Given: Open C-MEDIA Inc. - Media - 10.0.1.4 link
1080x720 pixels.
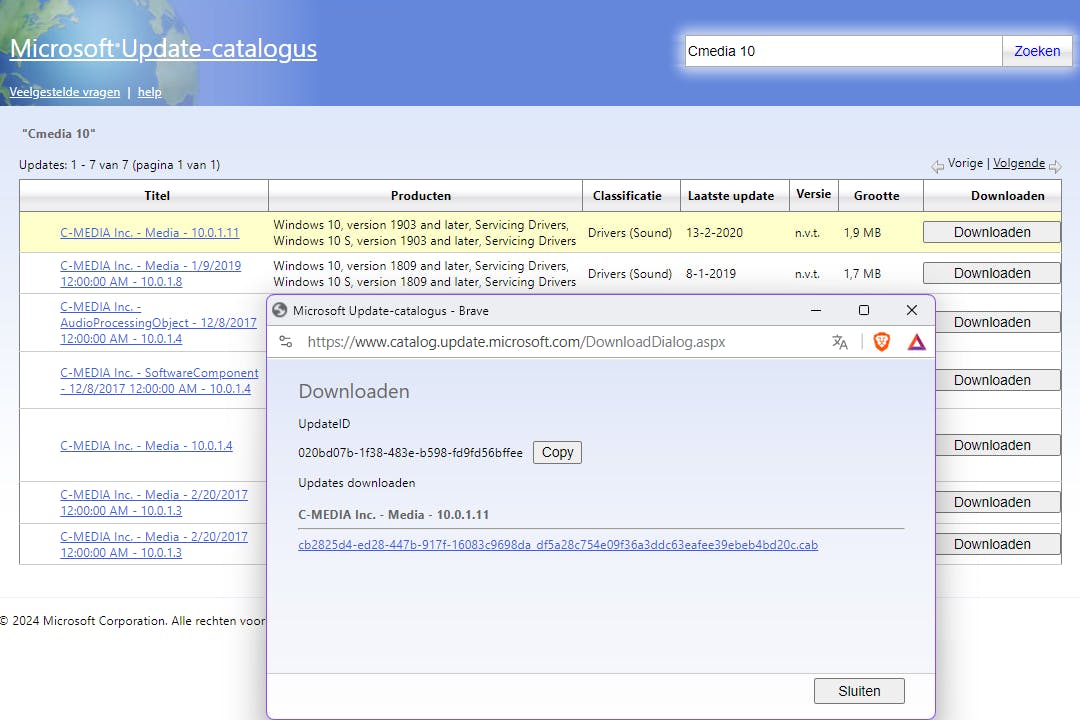Looking at the screenshot, I should pos(146,446).
